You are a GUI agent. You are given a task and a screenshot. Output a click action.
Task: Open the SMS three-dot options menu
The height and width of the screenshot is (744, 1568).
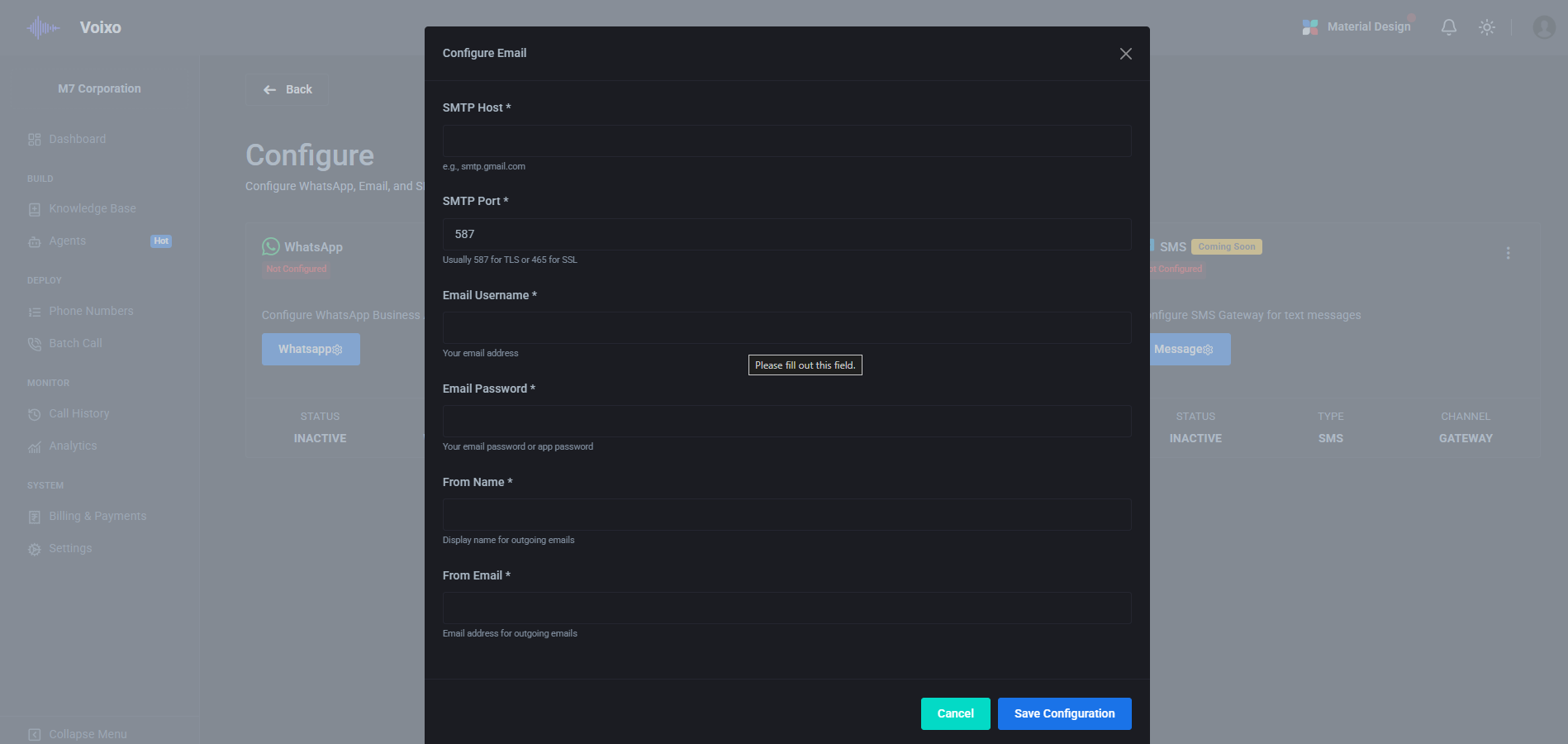(1508, 253)
